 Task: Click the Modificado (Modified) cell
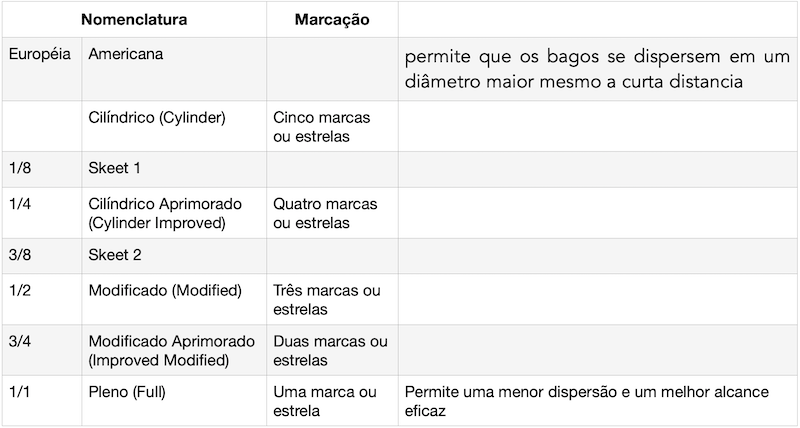165,291
